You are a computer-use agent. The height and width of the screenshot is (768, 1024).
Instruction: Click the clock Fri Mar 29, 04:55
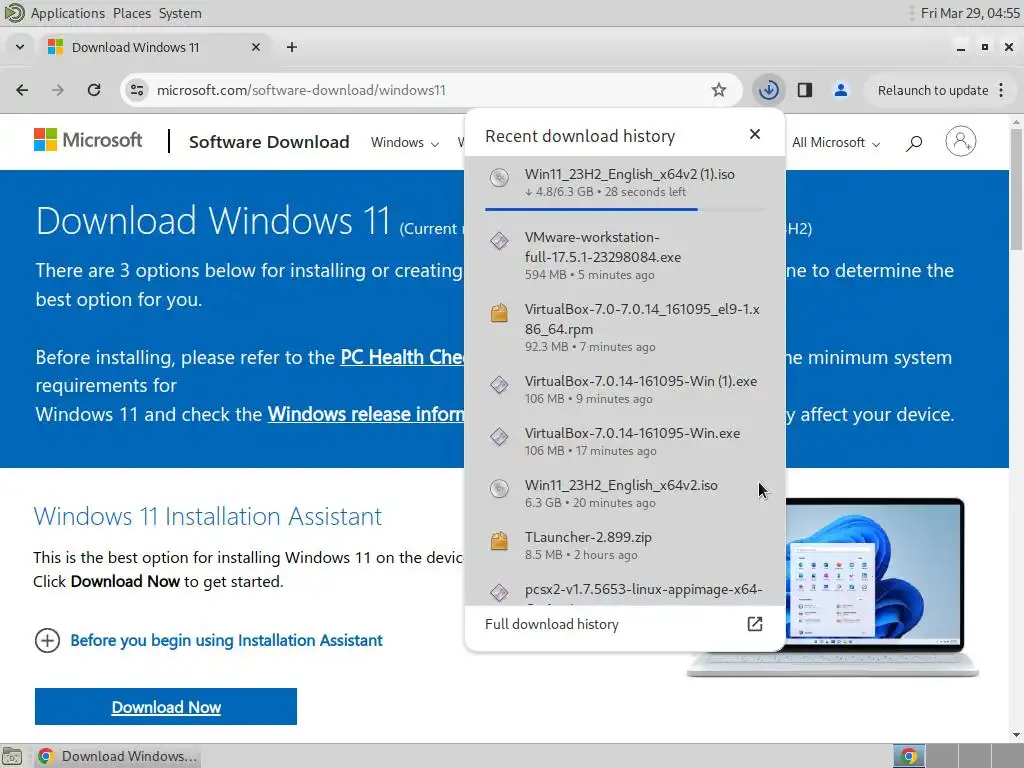tap(970, 13)
